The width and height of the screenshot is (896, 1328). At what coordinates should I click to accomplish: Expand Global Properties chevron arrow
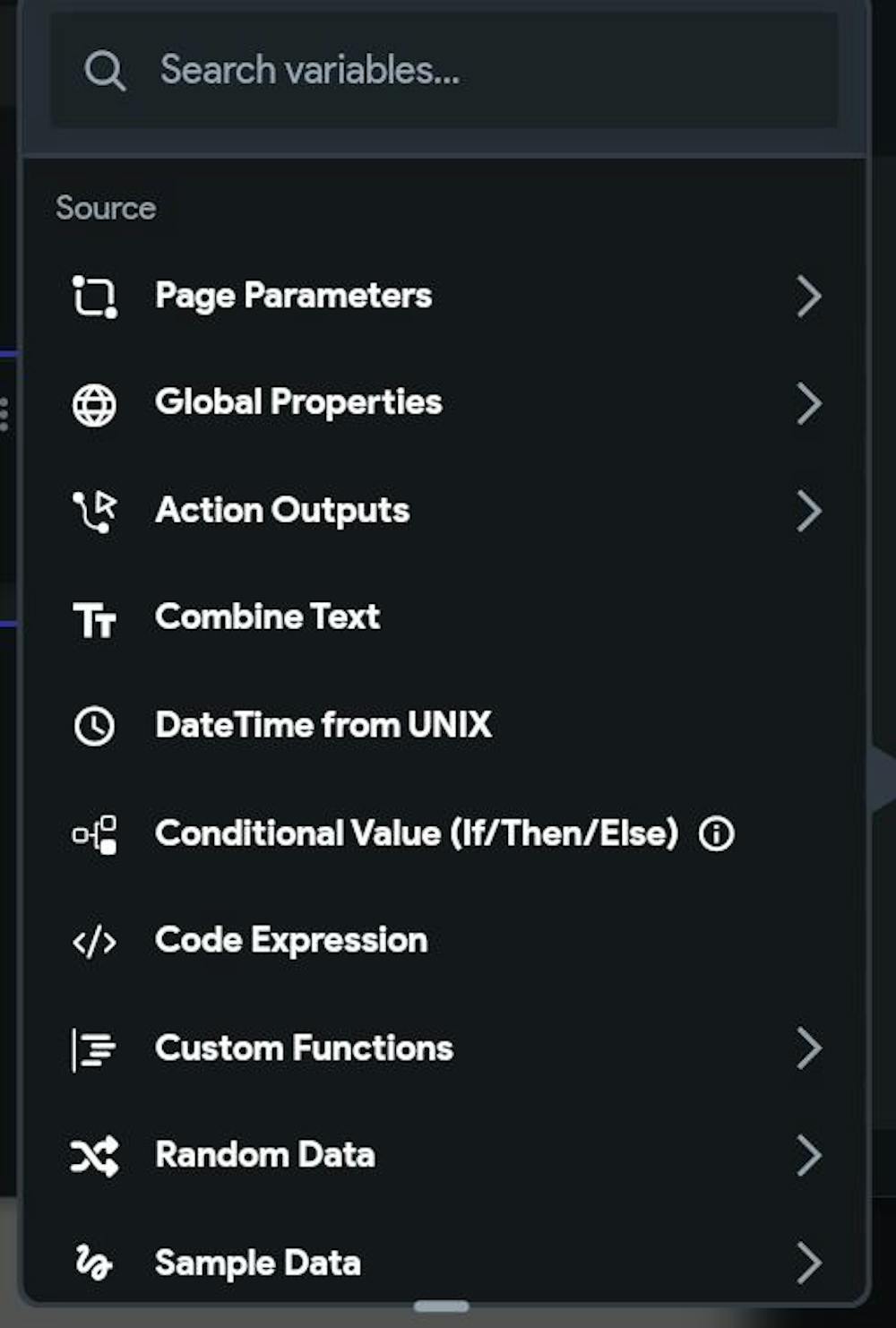808,404
